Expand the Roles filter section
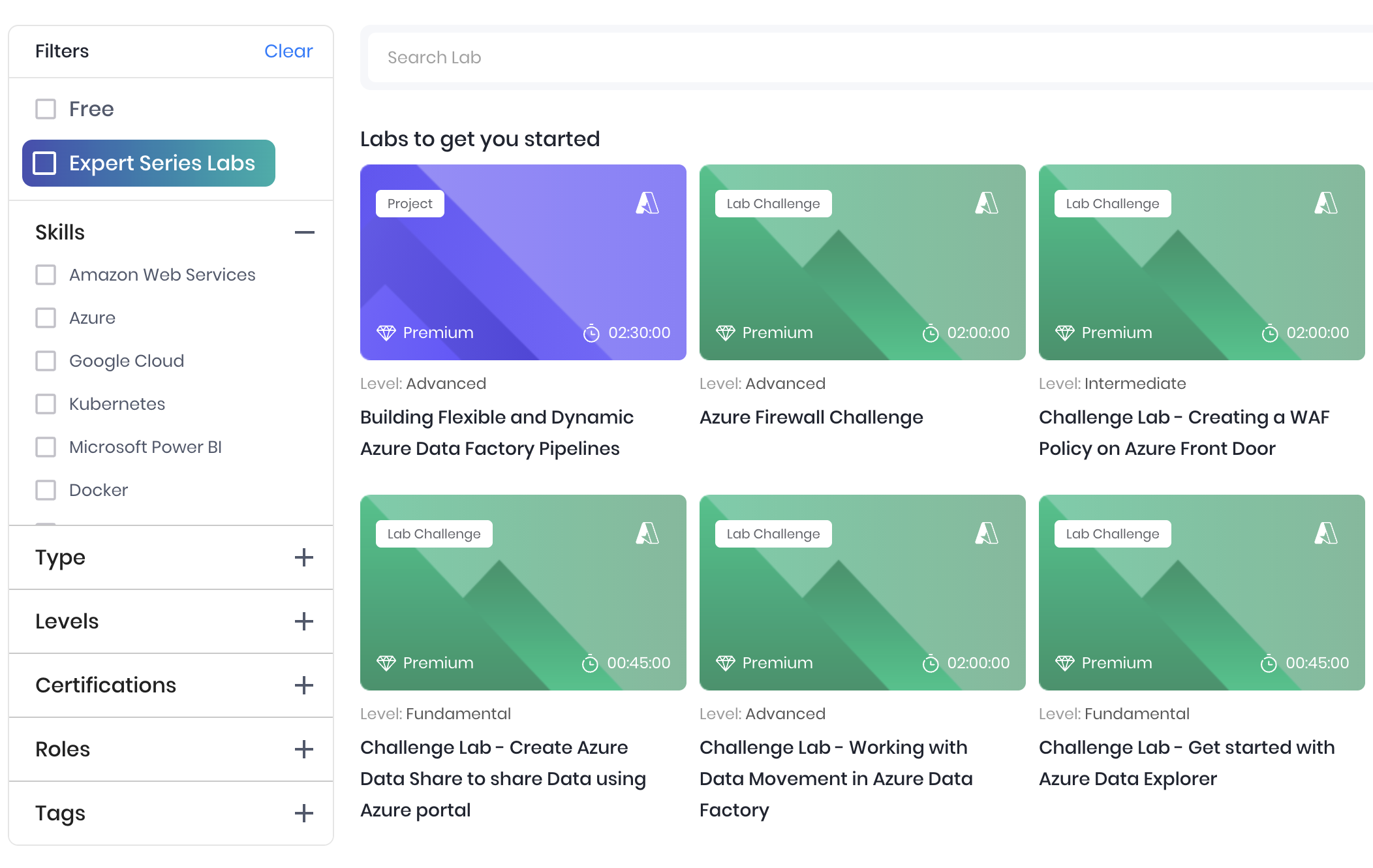The image size is (1373, 868). tap(304, 749)
